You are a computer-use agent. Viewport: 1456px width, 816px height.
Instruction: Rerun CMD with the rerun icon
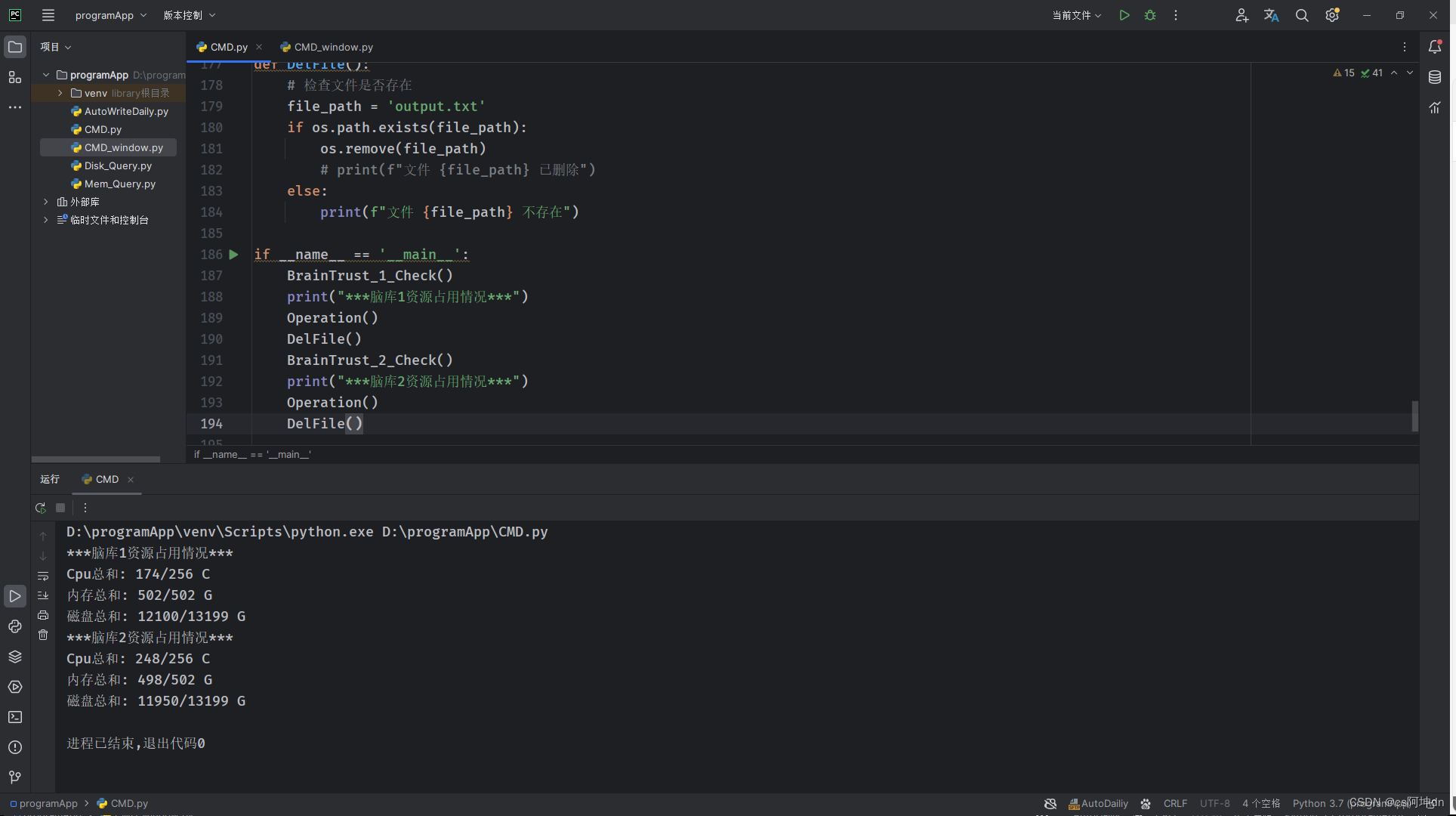point(41,508)
